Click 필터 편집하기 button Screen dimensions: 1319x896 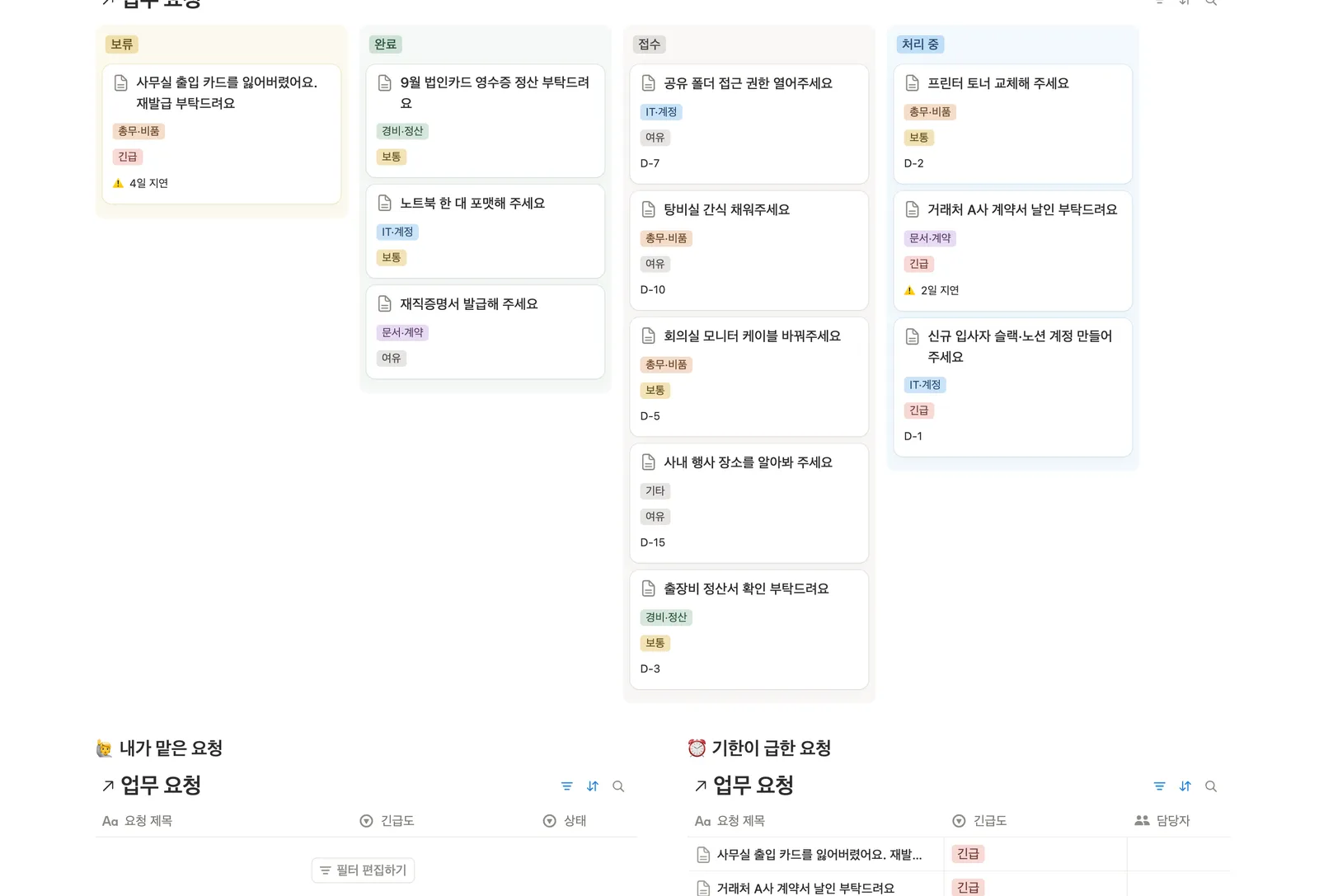363,870
